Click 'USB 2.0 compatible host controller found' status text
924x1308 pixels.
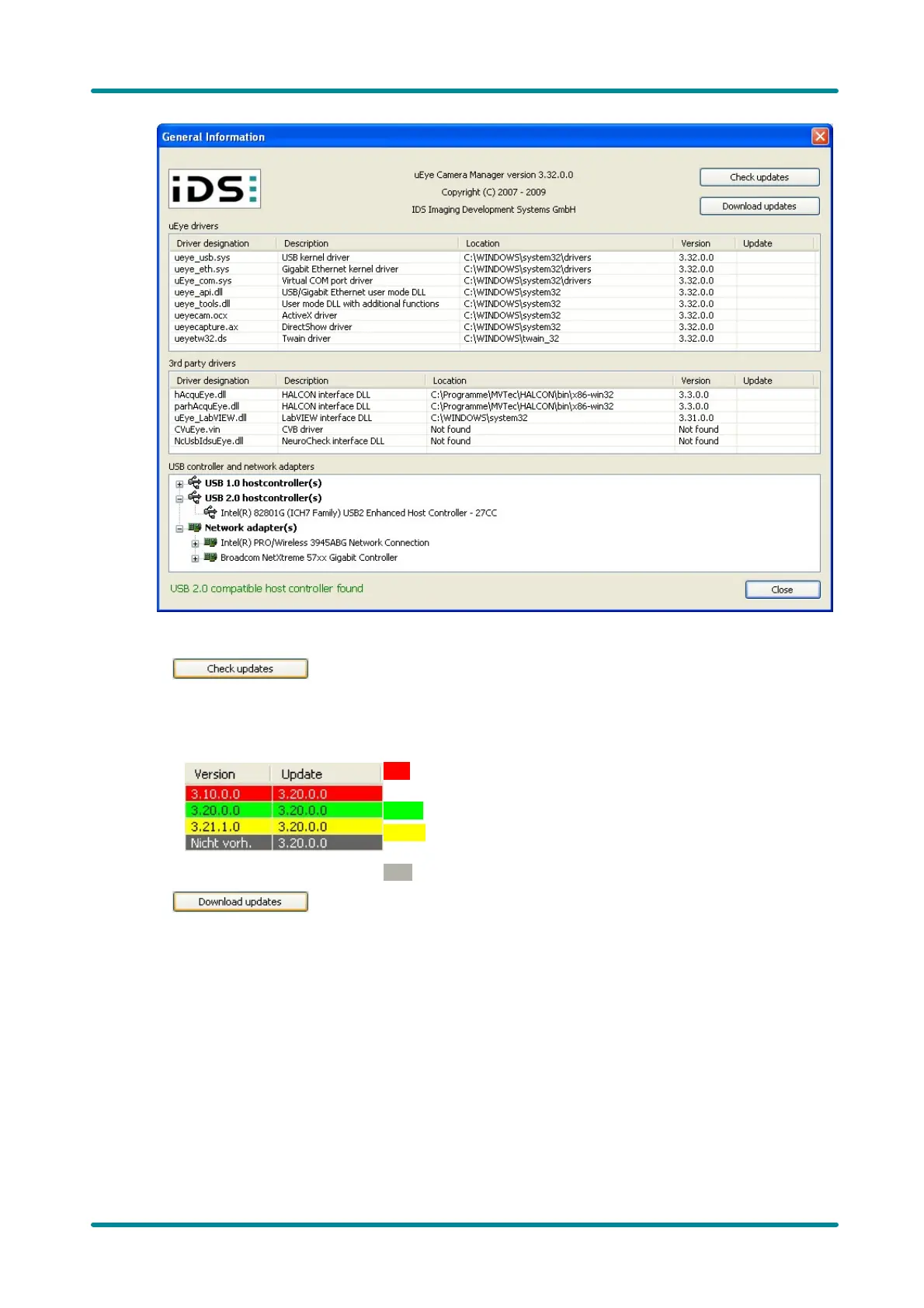pos(266,589)
